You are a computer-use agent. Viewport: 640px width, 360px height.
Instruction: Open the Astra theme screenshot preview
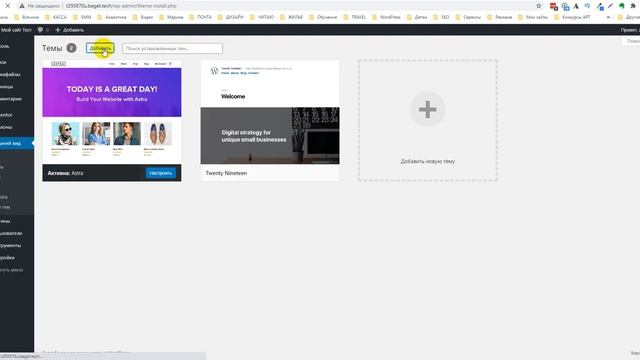pos(112,112)
